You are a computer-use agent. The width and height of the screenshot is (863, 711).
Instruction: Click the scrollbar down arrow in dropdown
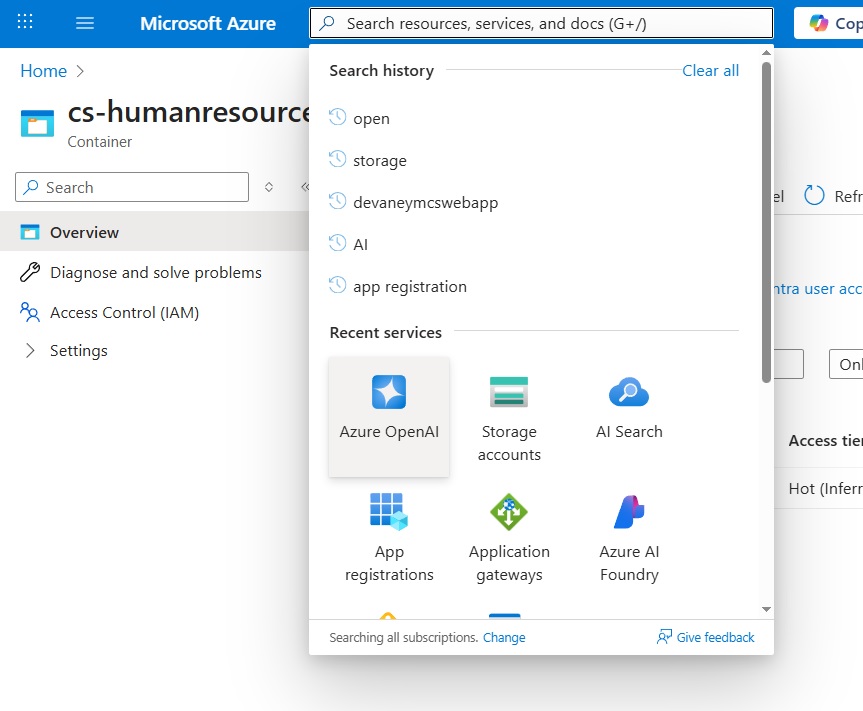(766, 609)
